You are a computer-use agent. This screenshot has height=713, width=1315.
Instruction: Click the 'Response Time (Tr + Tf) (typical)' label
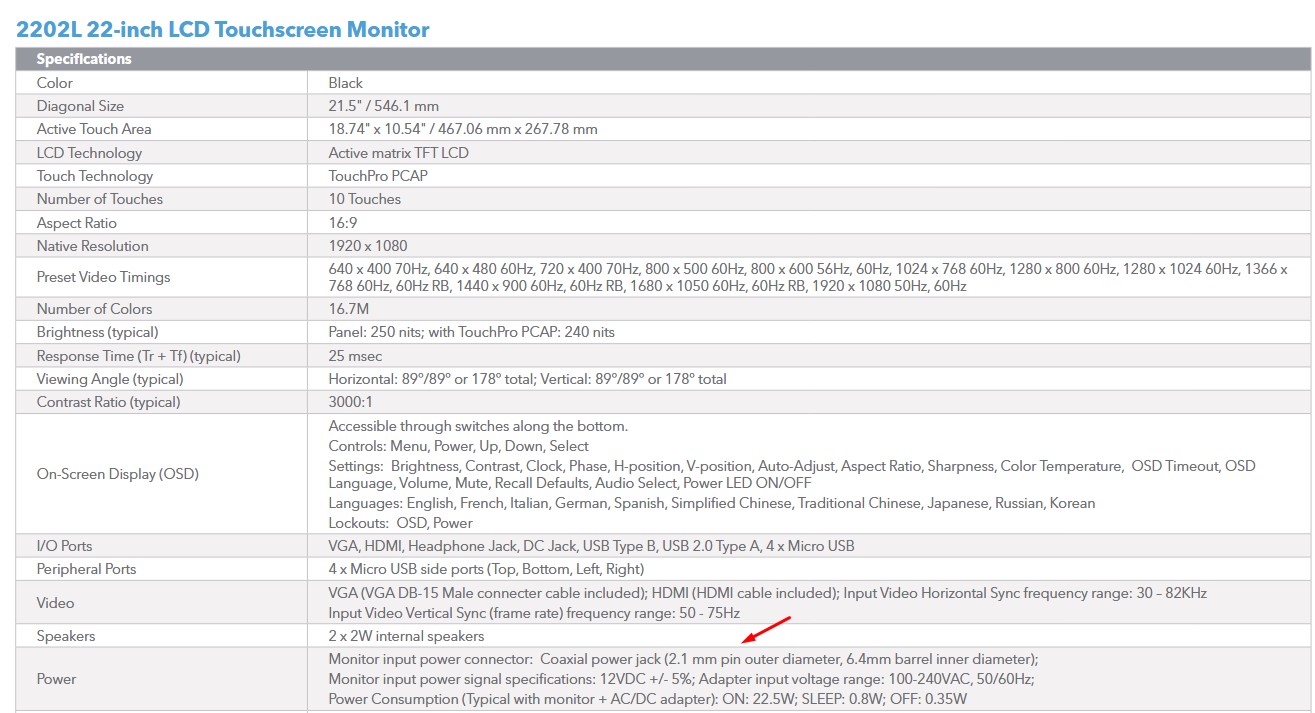[x=139, y=356]
